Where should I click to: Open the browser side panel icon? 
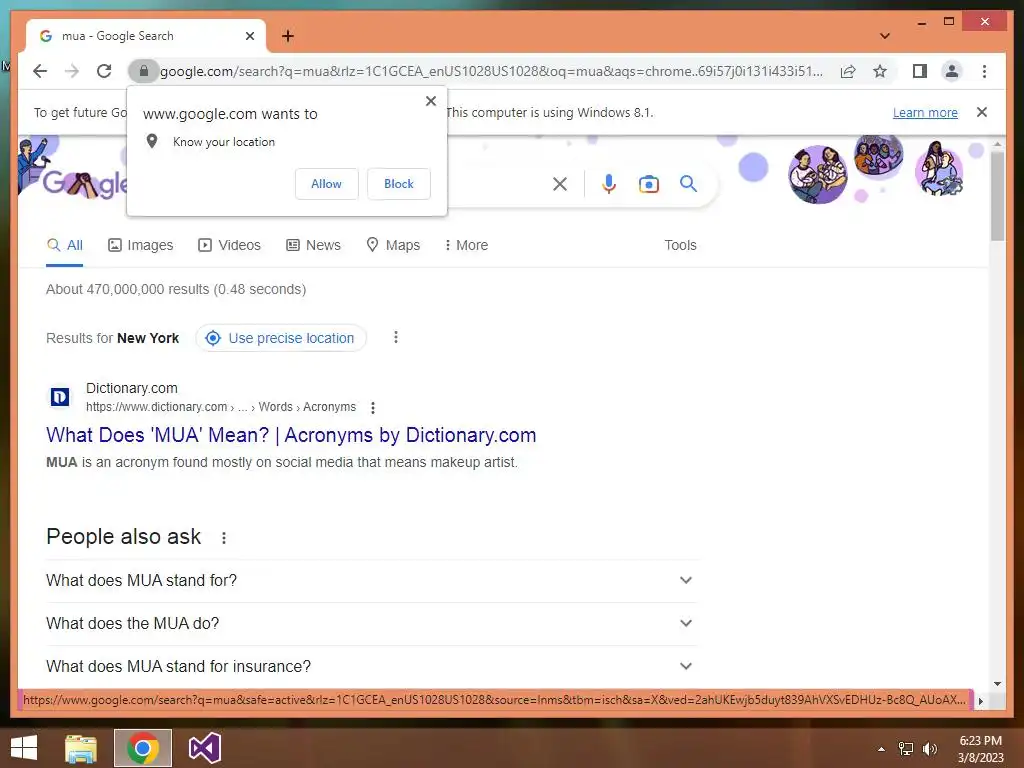pos(920,71)
